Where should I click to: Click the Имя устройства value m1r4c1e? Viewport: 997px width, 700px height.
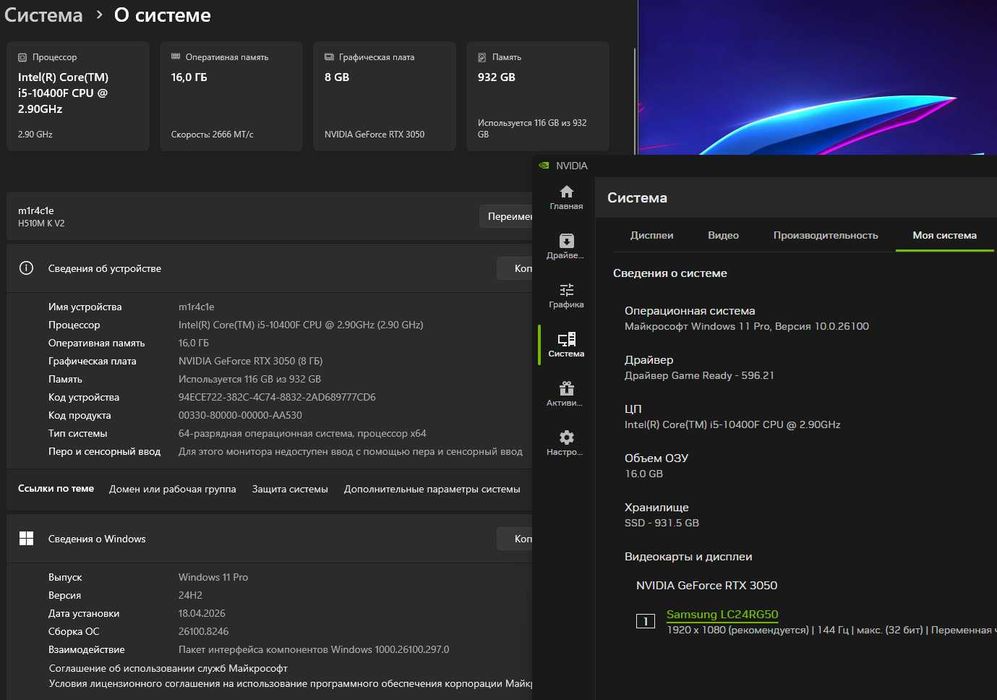196,306
